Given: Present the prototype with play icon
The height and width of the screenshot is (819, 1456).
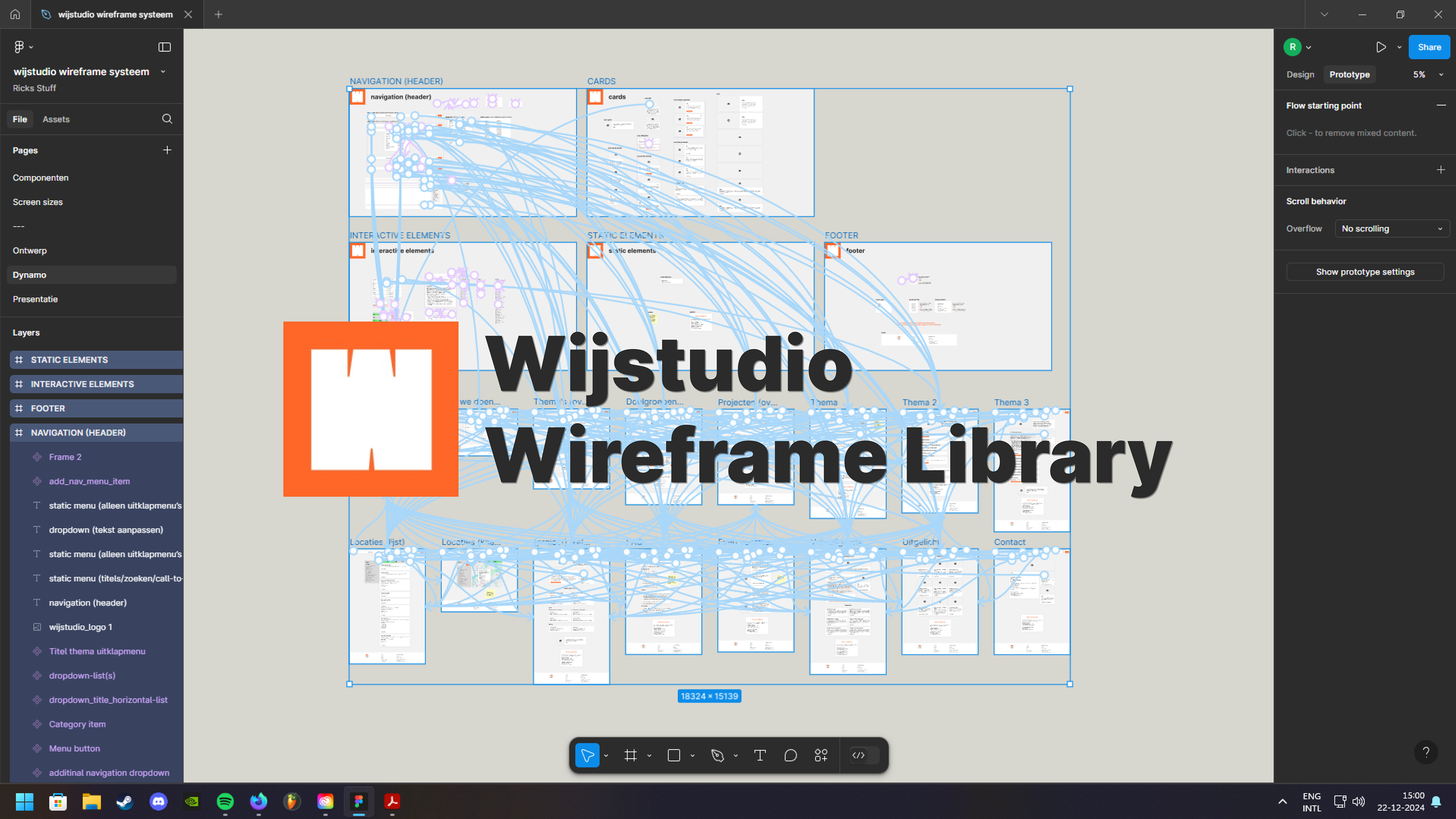Looking at the screenshot, I should (x=1381, y=47).
